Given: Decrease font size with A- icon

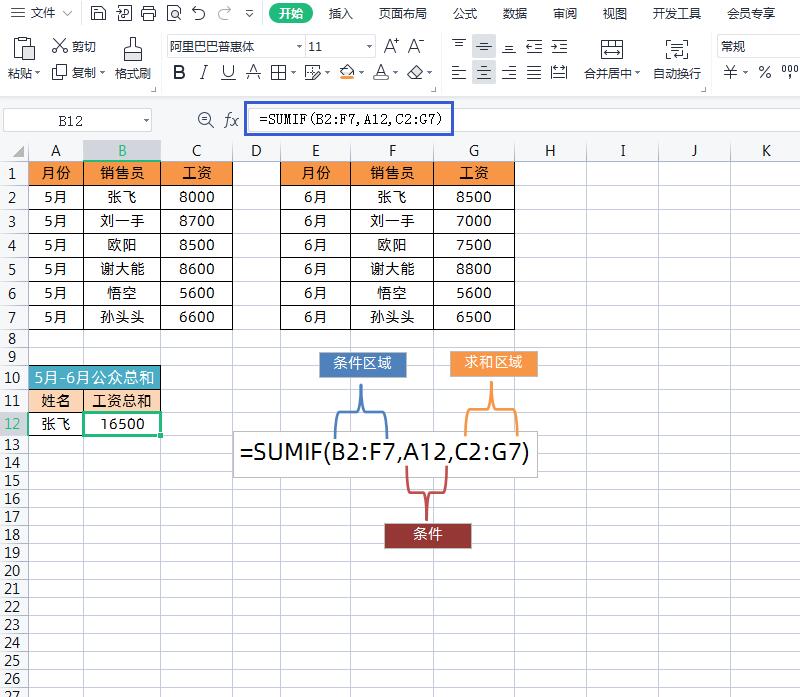Looking at the screenshot, I should (416, 46).
